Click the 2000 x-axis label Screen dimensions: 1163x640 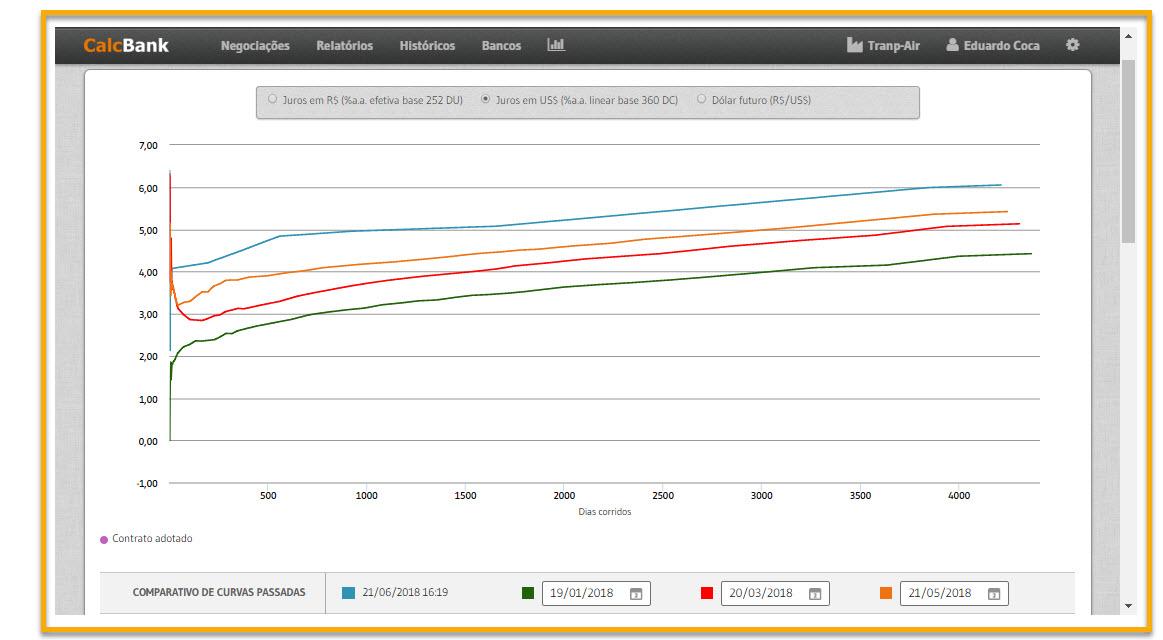[564, 495]
